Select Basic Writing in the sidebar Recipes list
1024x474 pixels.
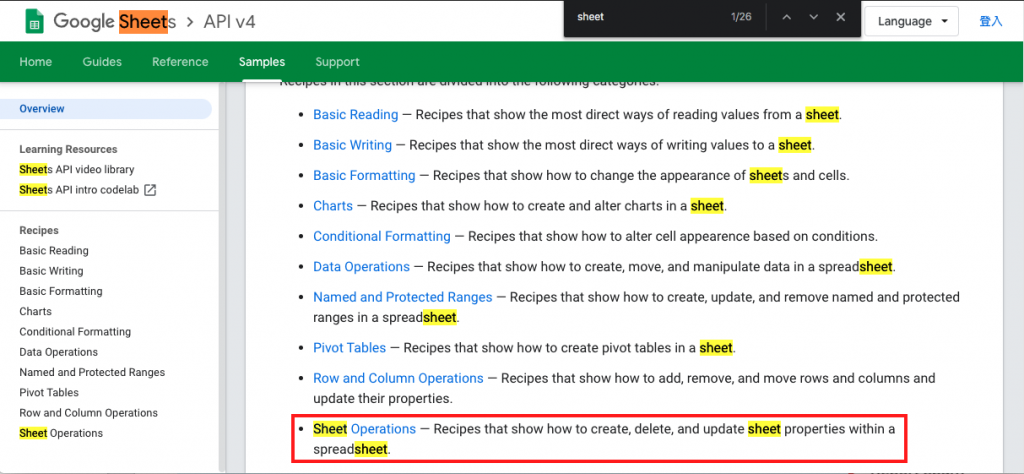[x=51, y=271]
